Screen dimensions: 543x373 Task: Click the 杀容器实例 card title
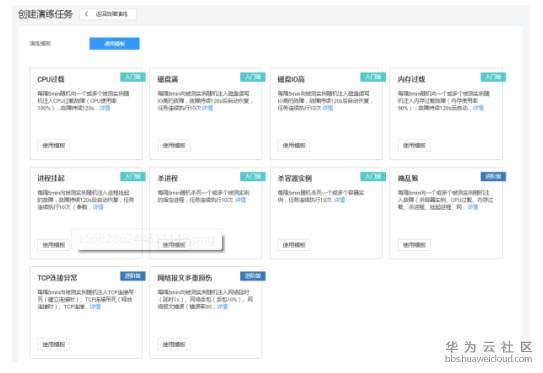tap(295, 178)
